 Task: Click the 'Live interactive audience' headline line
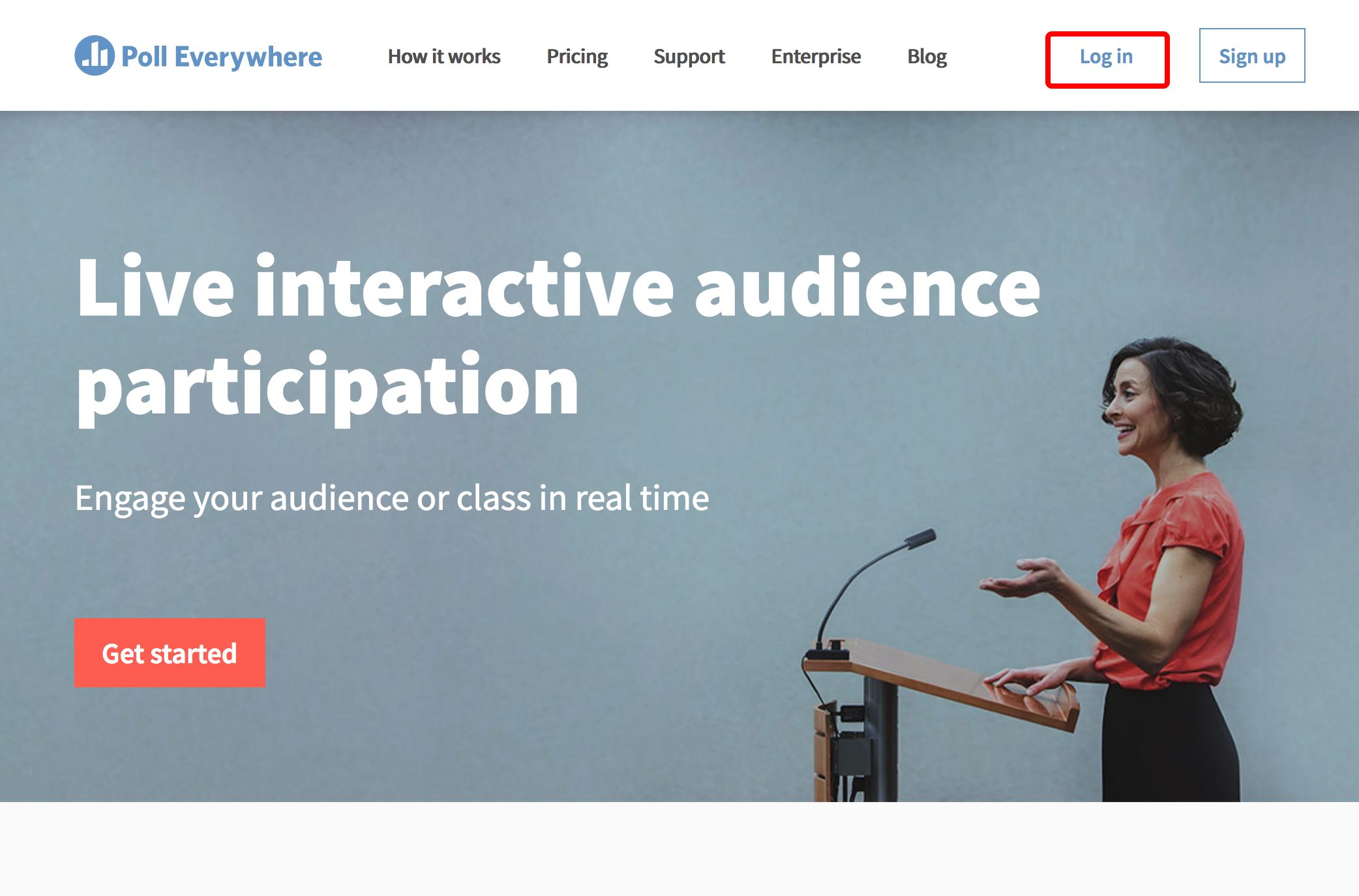point(558,288)
